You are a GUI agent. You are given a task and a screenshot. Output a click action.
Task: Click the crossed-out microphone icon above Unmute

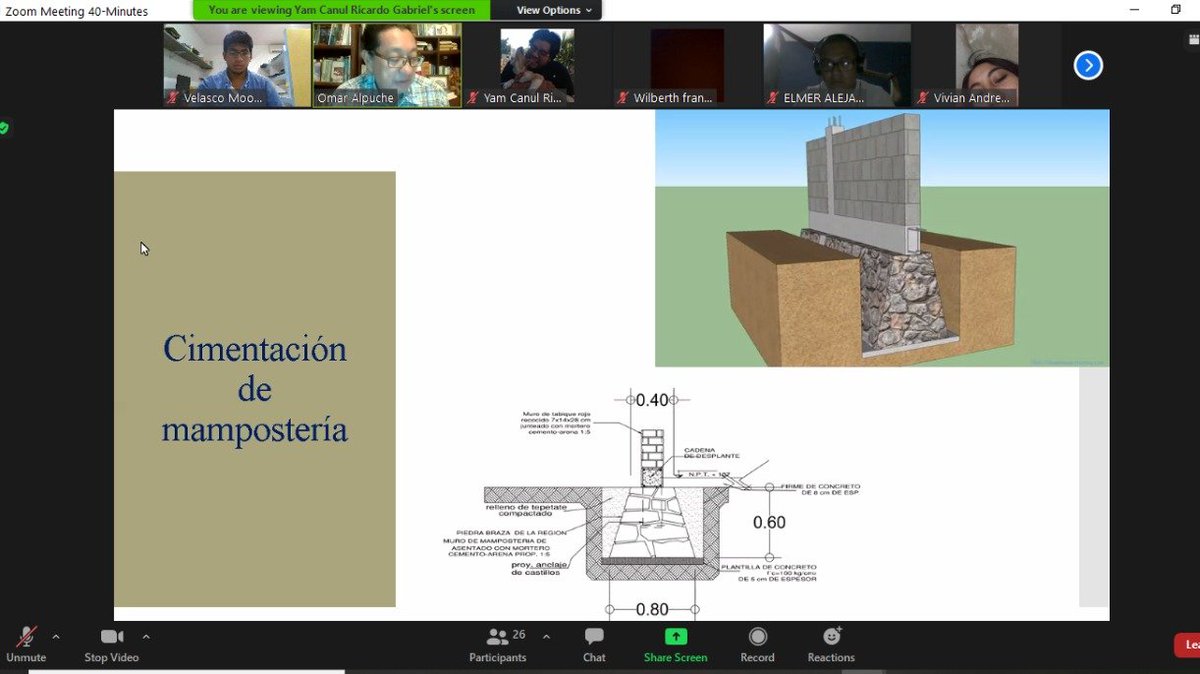click(26, 637)
